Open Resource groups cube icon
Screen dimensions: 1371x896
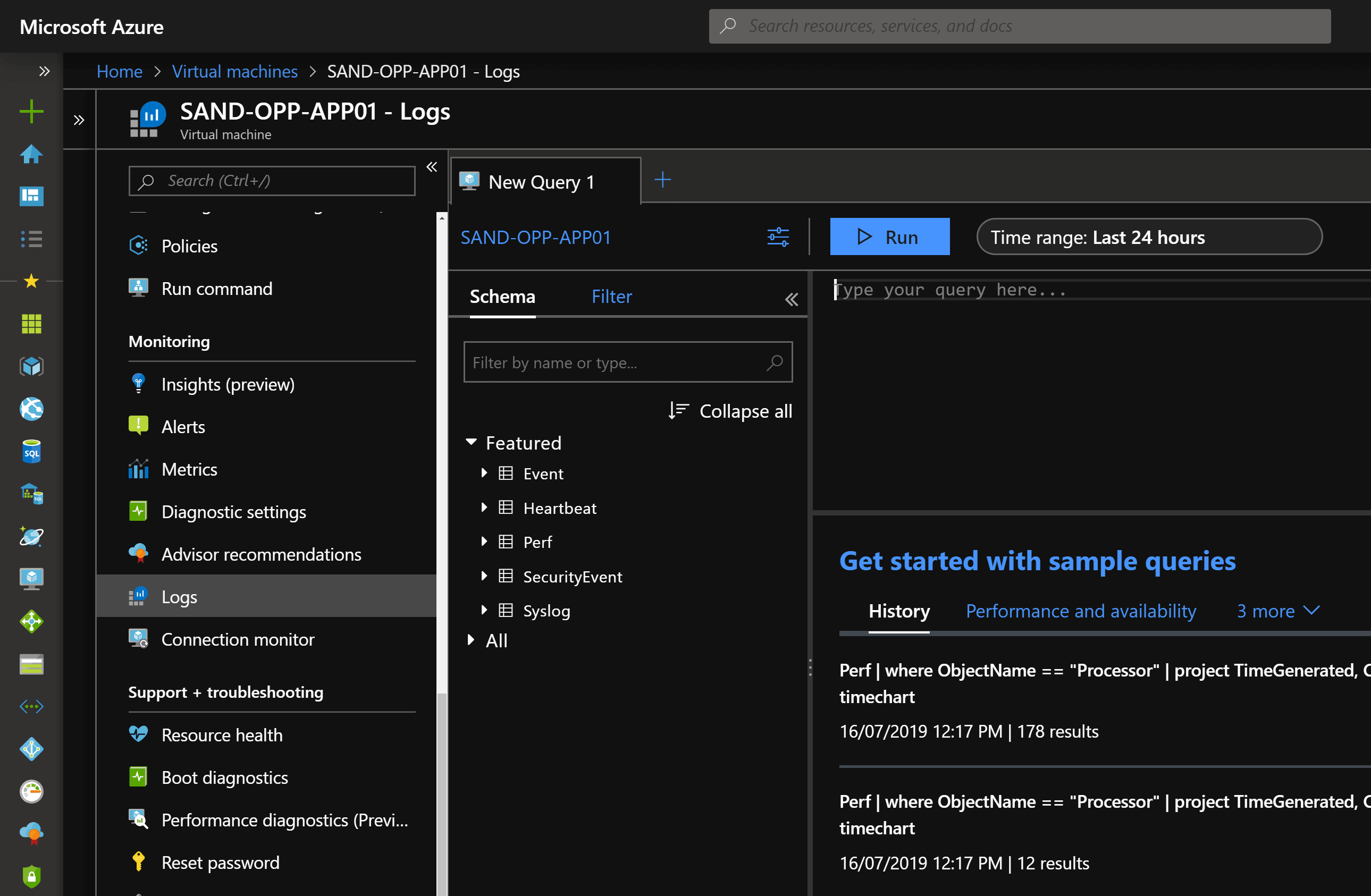click(x=31, y=366)
